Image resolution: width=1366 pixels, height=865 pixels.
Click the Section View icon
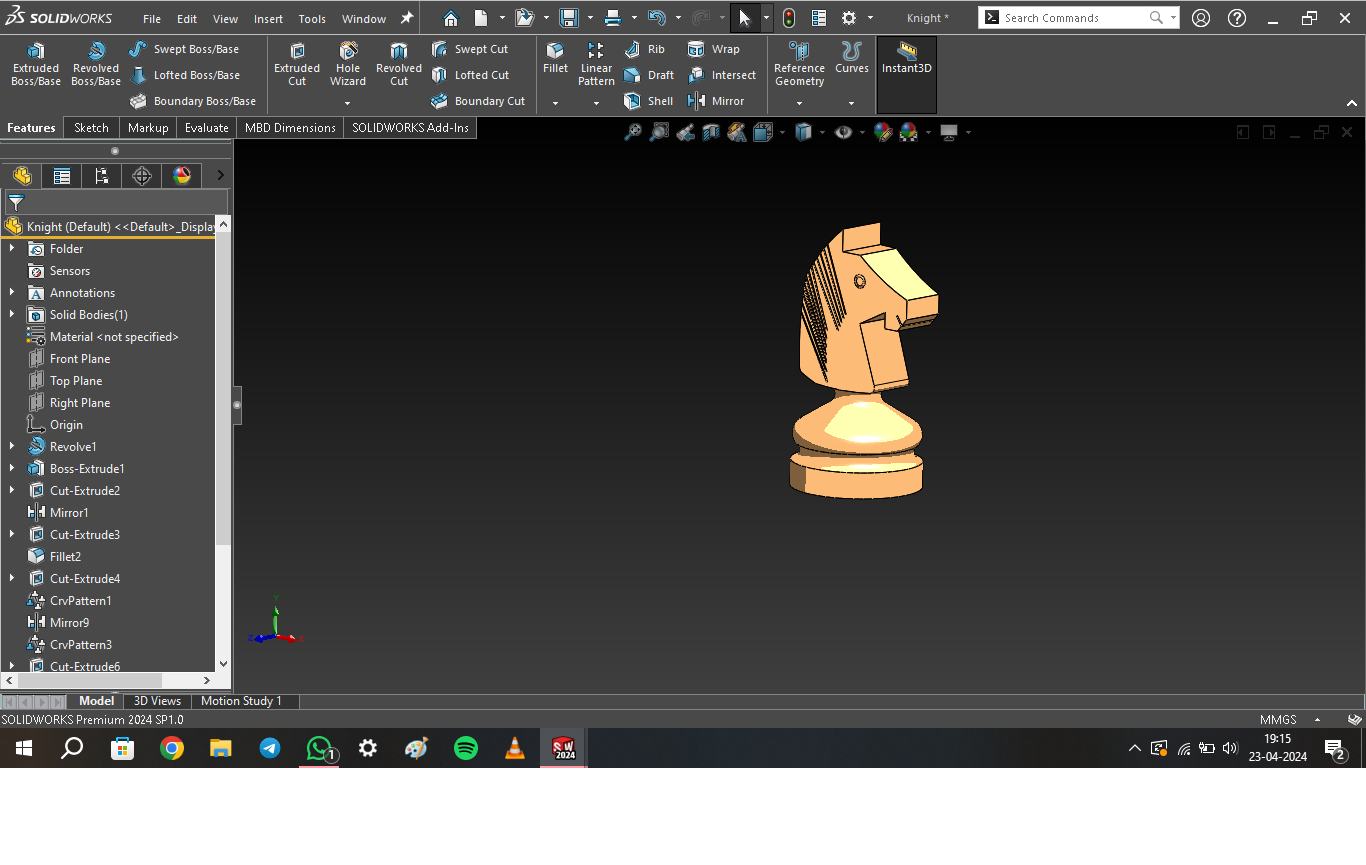(x=711, y=132)
